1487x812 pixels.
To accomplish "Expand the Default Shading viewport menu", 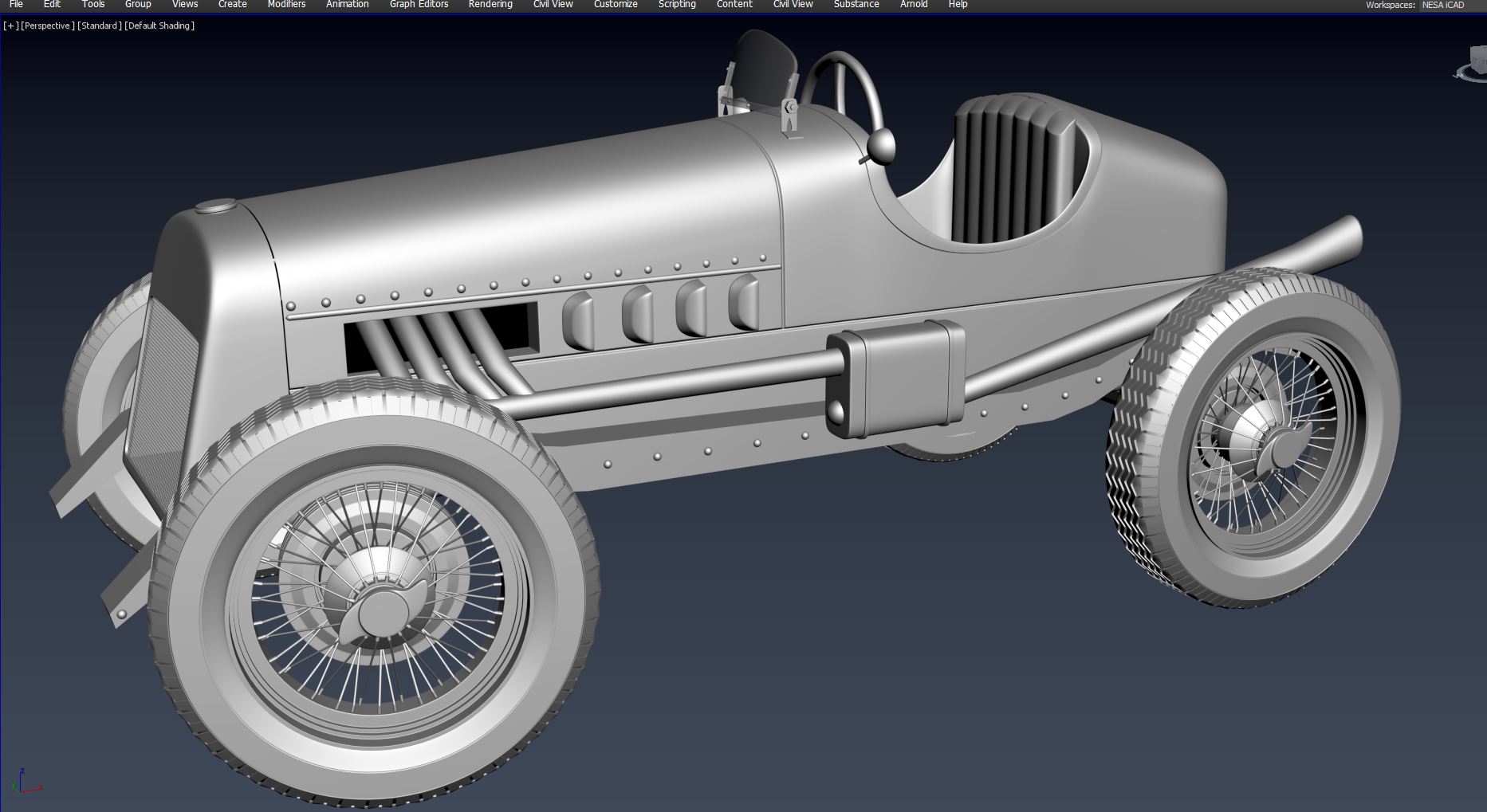I will point(159,25).
